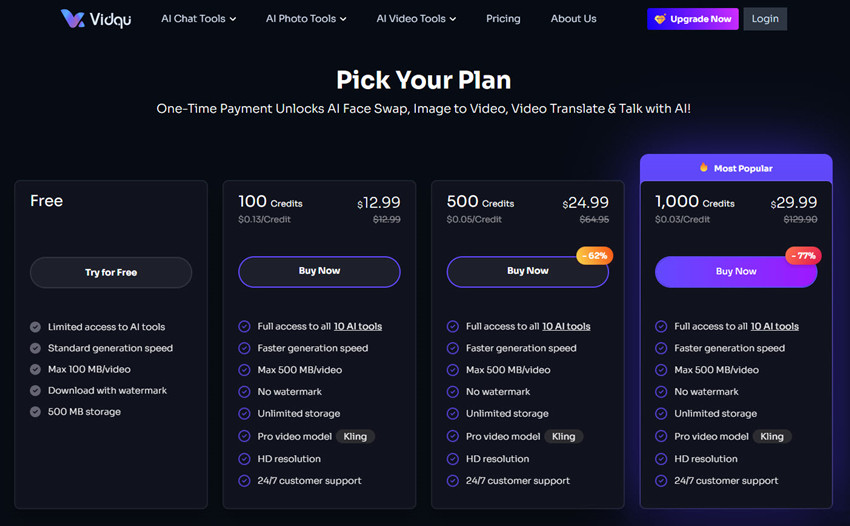Click the Try for Free button
Viewport: 850px width, 526px height.
pos(111,272)
